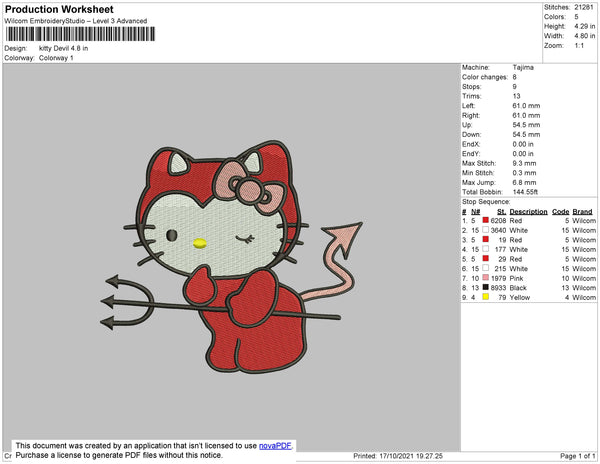The width and height of the screenshot is (600, 464).
Task: Select the width value '4.80 in'
Action: click(x=585, y=36)
